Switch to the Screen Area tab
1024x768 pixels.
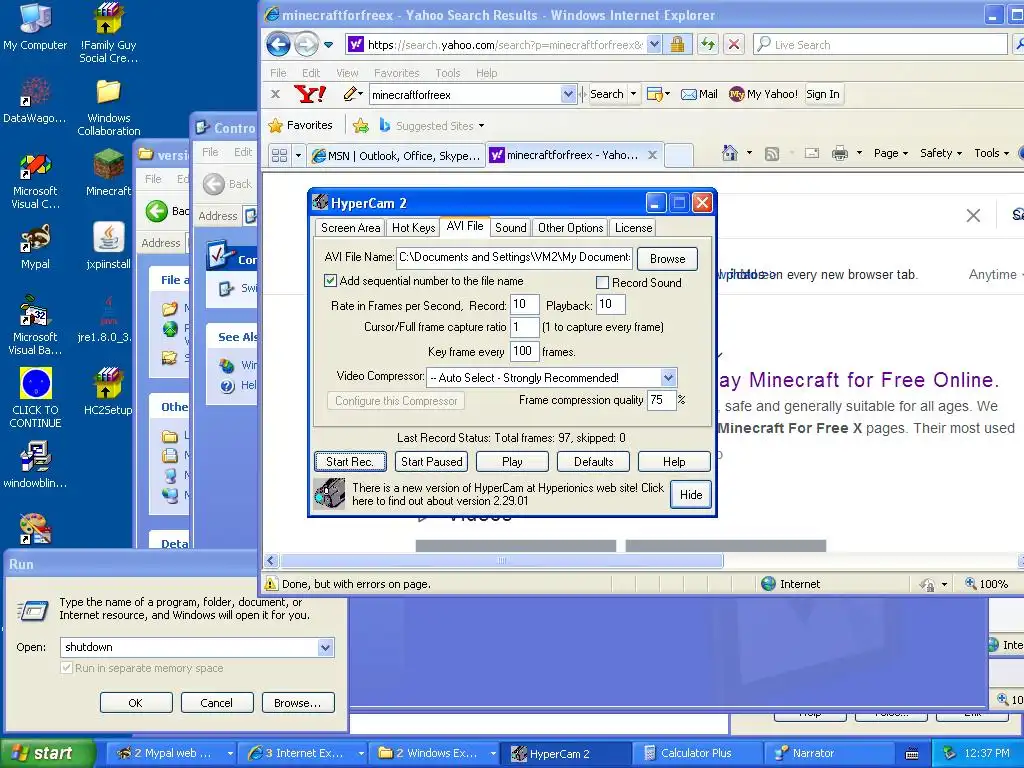(x=350, y=227)
